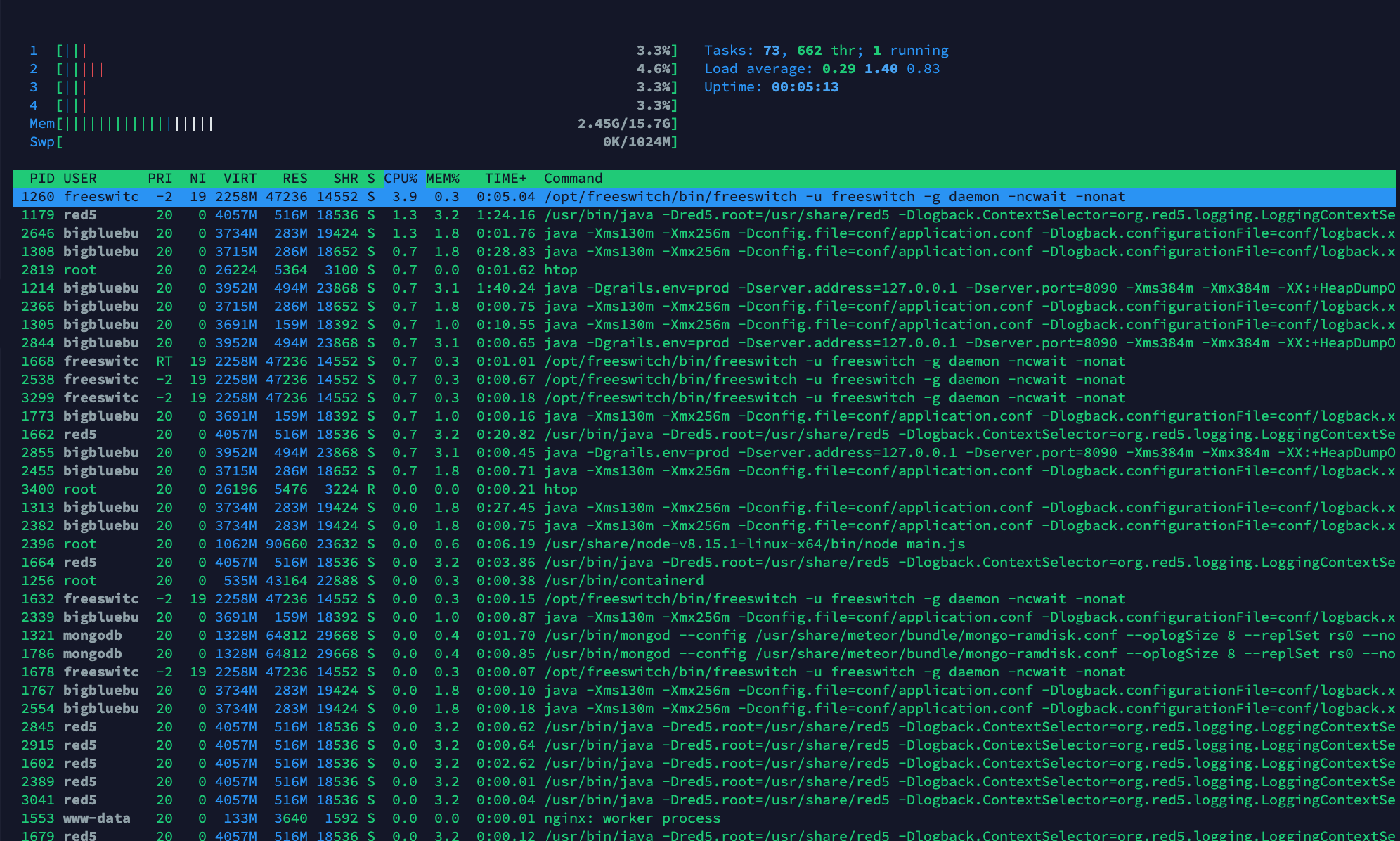Select process row PID 2366

point(704,307)
